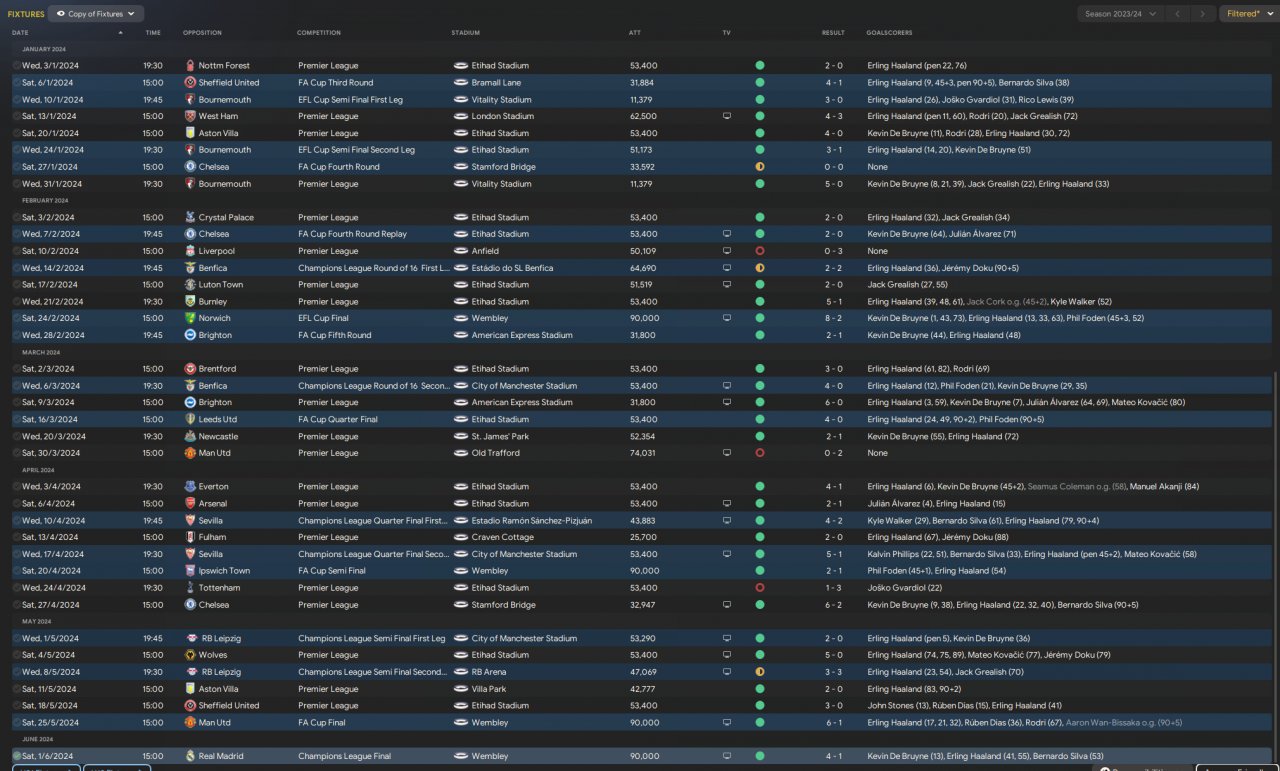
Task: Click the 74,031 attendance value
Action: pos(643,453)
